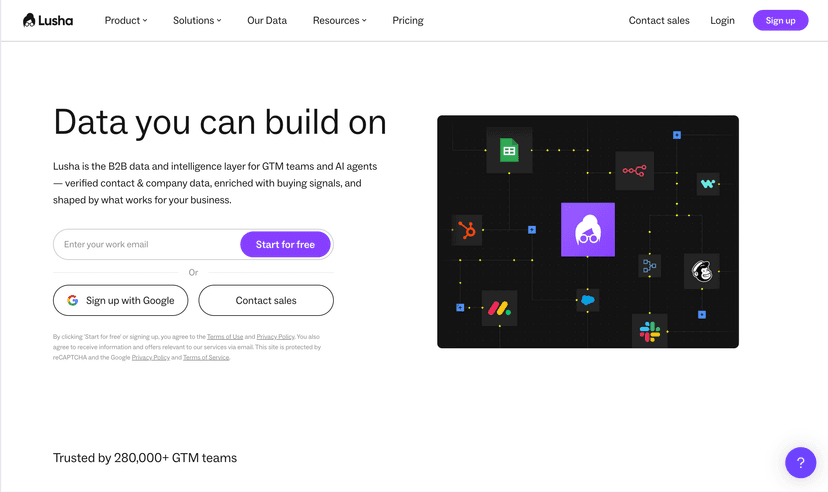Click the Trusted by 280,000+ GTM teams text
This screenshot has height=492, width=828.
pos(145,458)
